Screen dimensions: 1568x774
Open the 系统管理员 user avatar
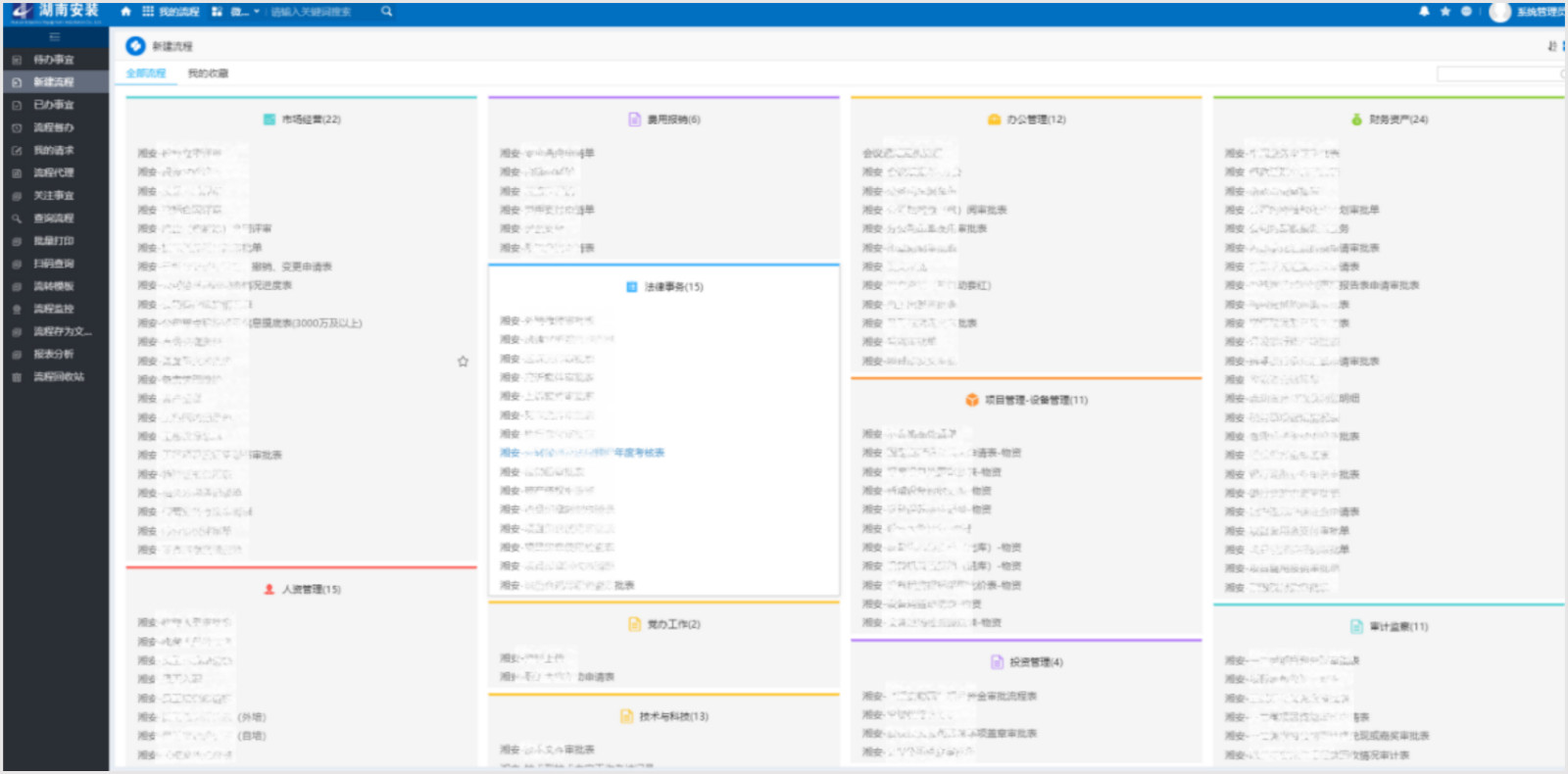point(1499,12)
